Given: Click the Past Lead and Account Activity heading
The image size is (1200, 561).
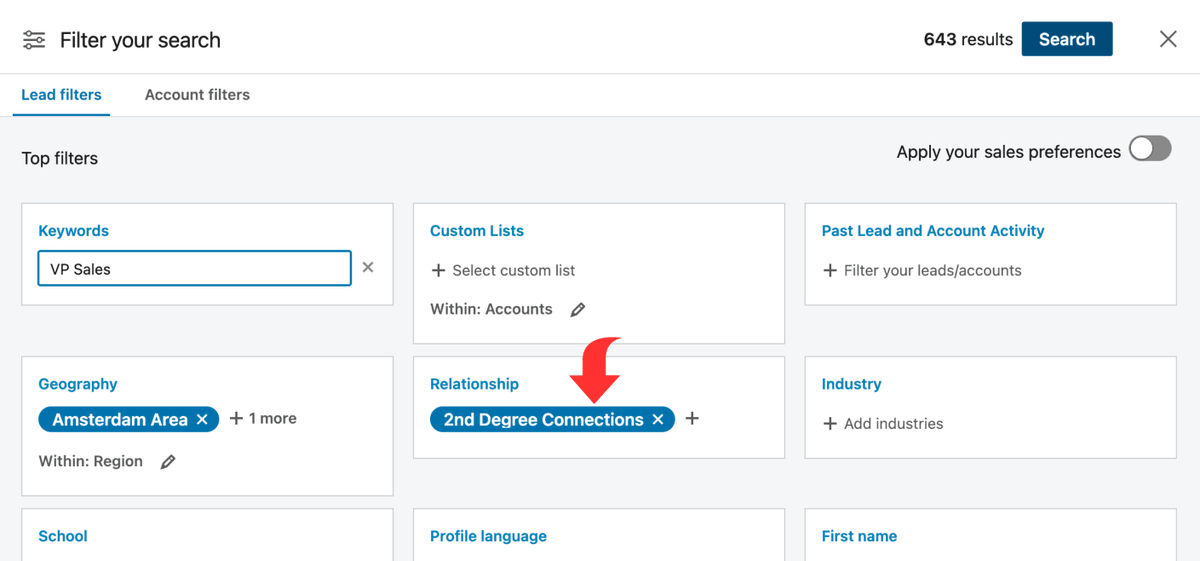Looking at the screenshot, I should 933,231.
